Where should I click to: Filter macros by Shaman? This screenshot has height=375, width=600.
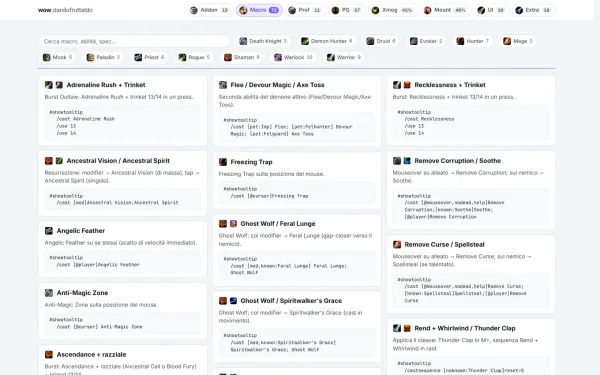[x=242, y=57]
